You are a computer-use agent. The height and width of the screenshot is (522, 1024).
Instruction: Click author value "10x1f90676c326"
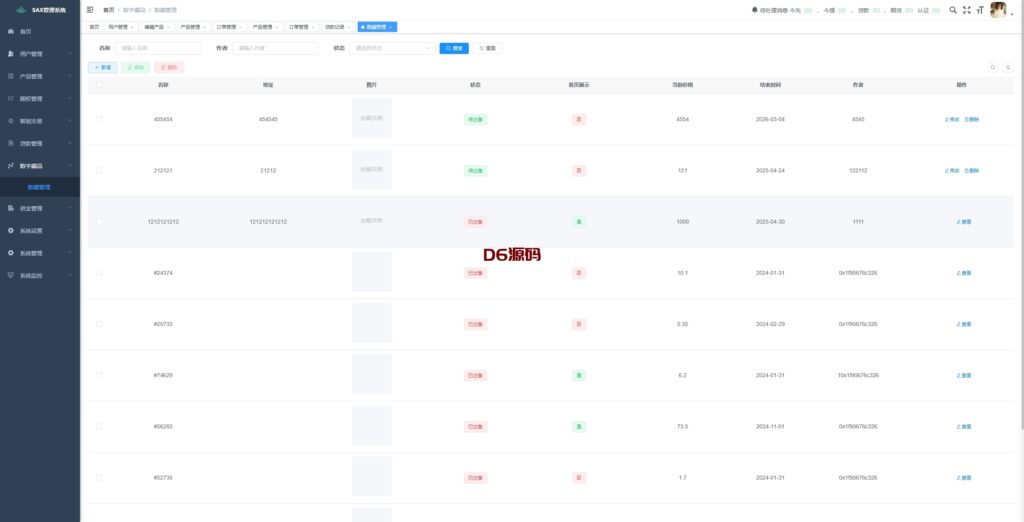857,376
